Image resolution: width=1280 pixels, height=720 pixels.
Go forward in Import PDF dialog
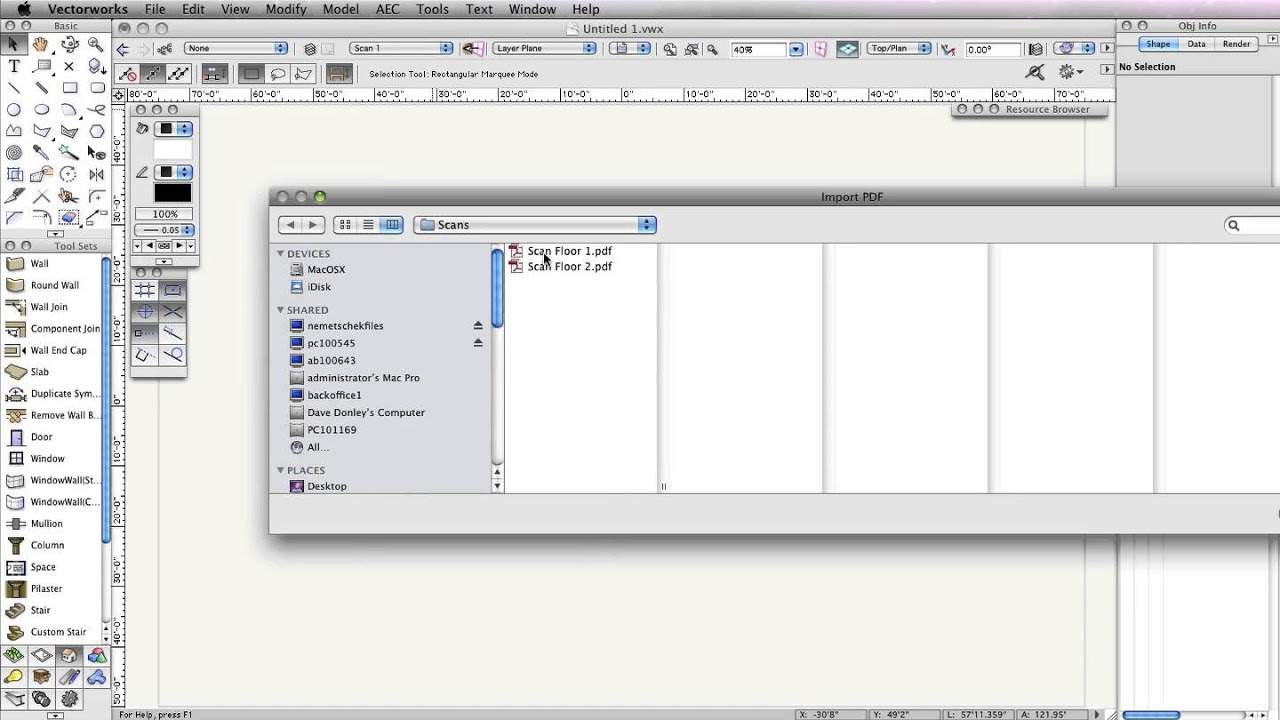[x=313, y=225]
